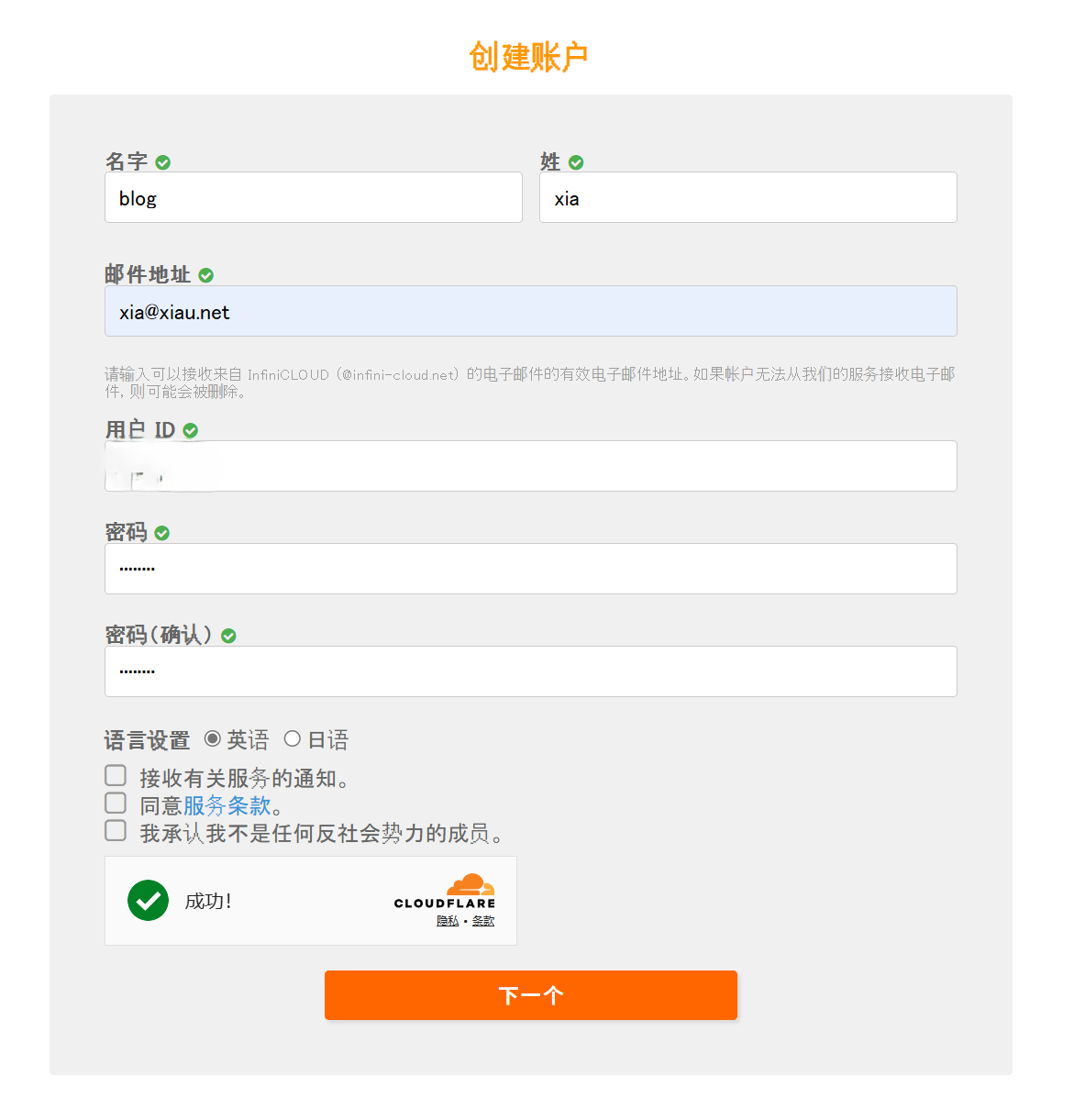This screenshot has width=1085, height=1120.
Task: Click the validation checkmark next to 邮件地址
Action: click(x=206, y=275)
